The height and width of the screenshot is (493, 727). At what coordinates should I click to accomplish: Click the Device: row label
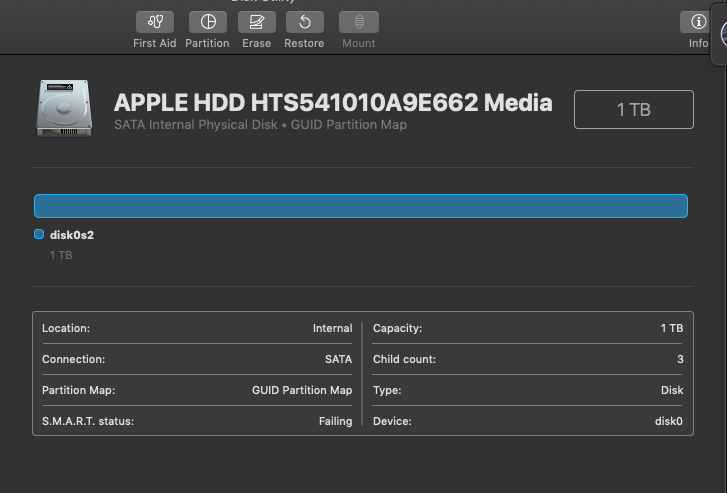pos(392,421)
